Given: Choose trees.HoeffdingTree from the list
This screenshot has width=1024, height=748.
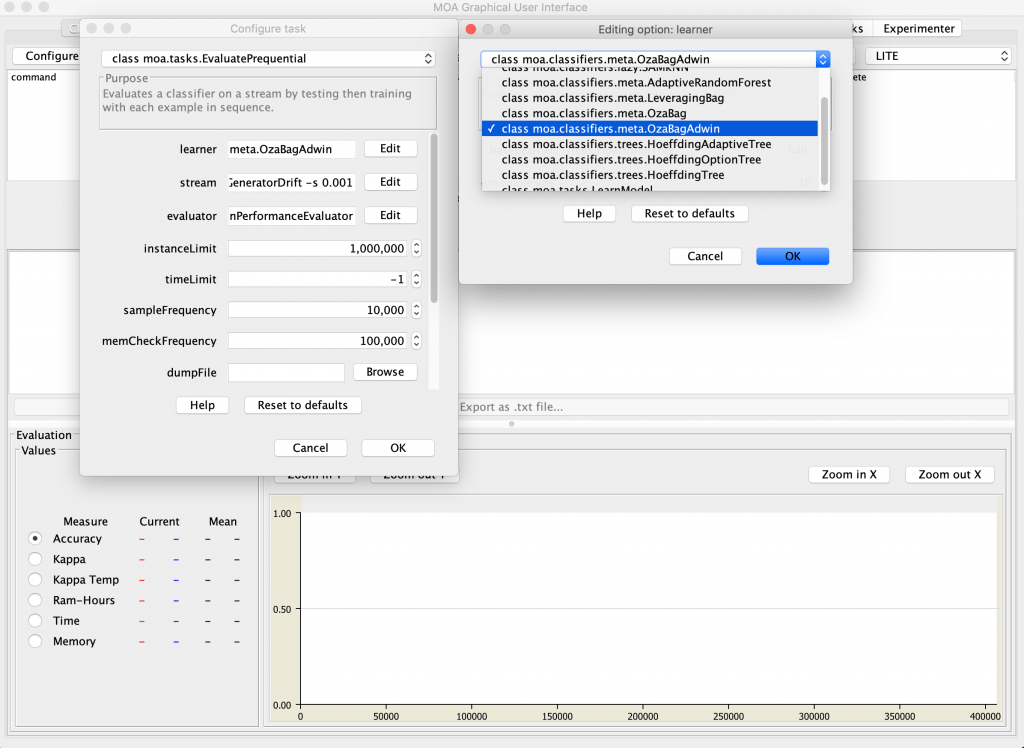Looking at the screenshot, I should click(649, 175).
